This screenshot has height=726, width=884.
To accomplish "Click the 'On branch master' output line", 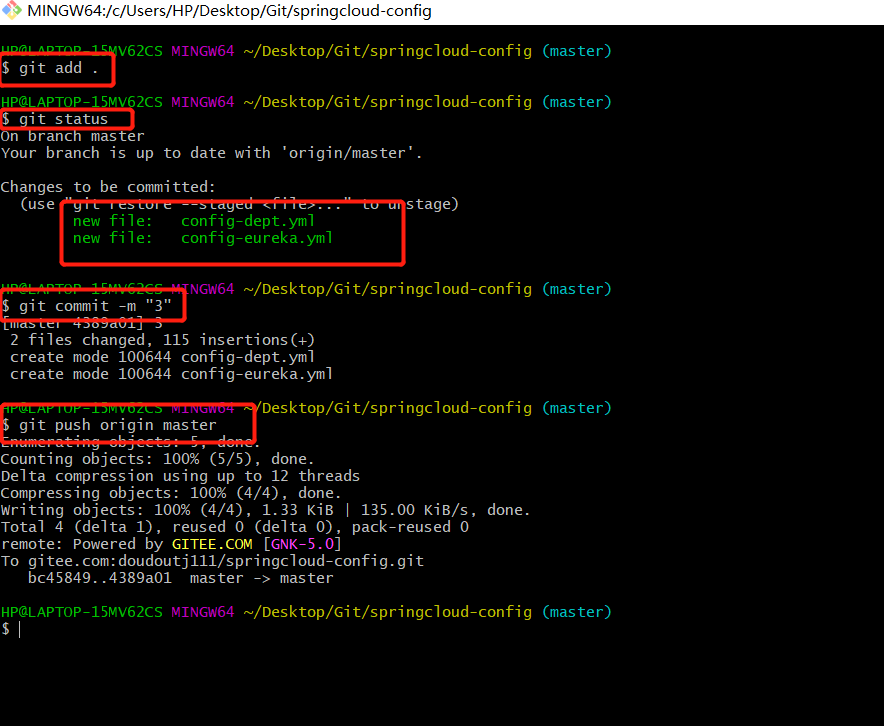I will (72, 136).
